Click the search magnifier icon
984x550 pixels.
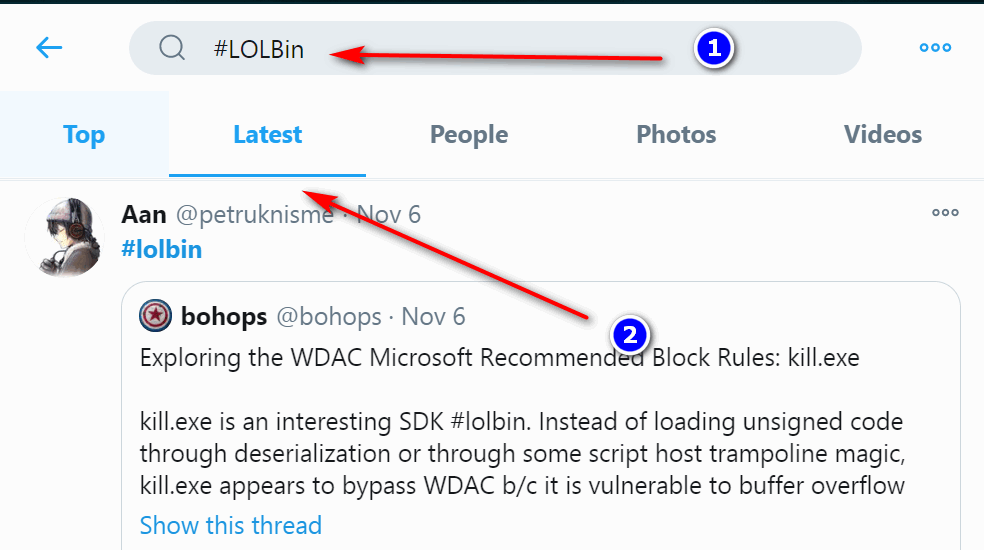(x=172, y=48)
